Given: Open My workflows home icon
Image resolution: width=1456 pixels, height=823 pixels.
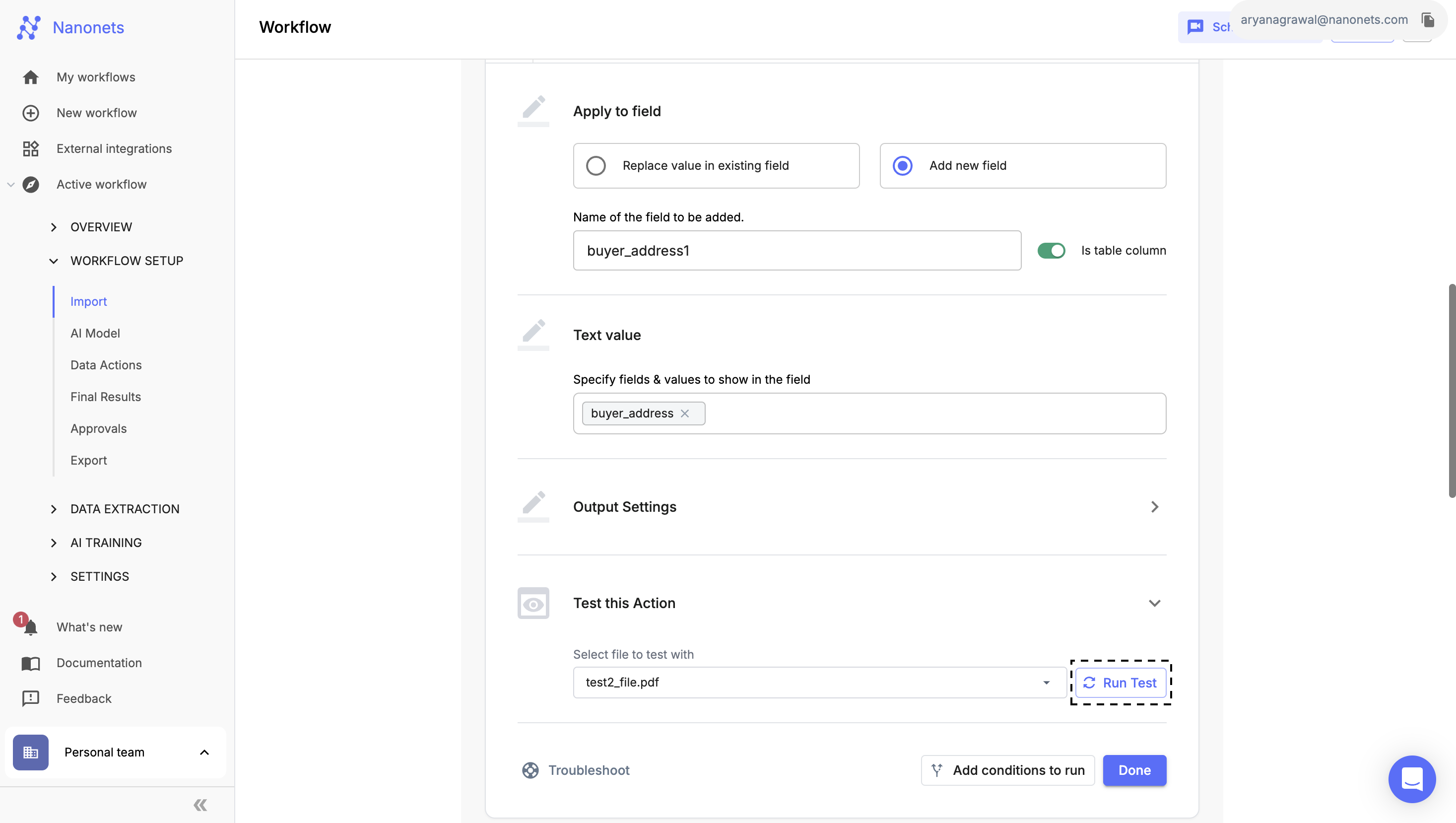Looking at the screenshot, I should click(x=31, y=77).
